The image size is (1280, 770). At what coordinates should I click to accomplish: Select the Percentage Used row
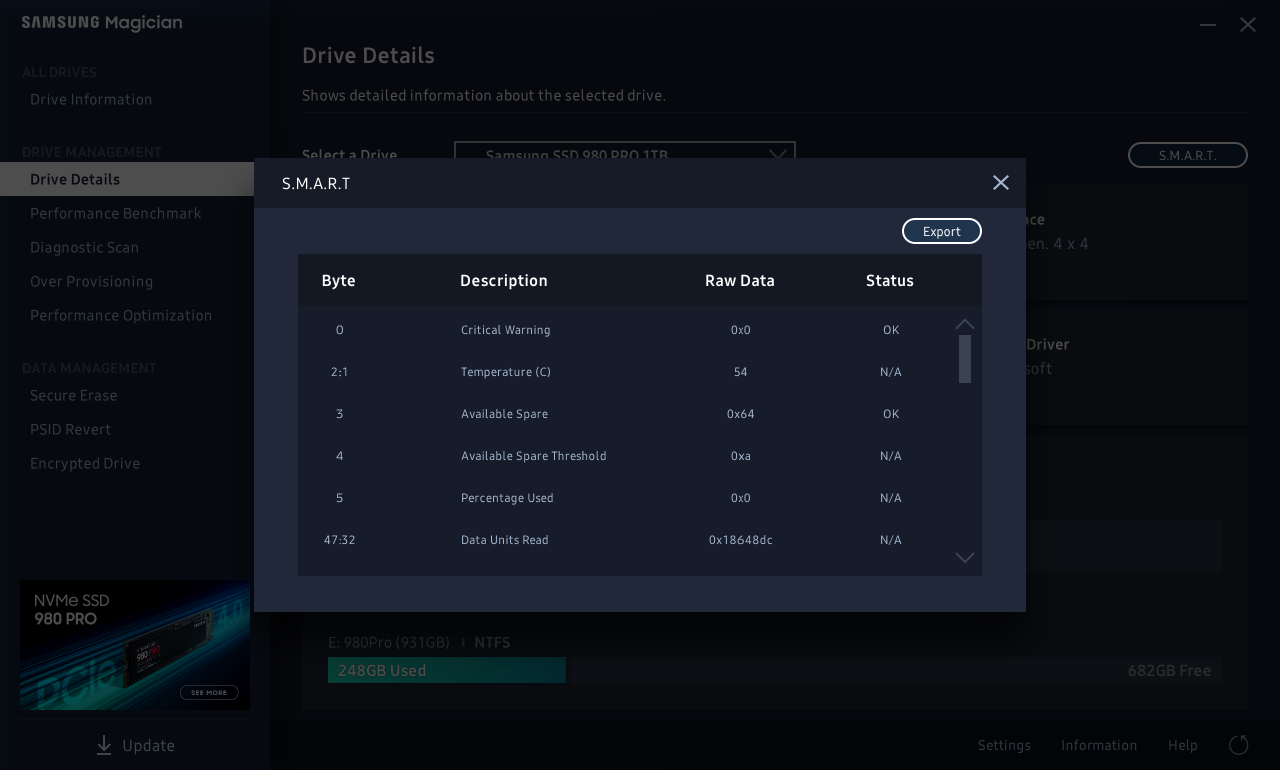click(x=627, y=498)
